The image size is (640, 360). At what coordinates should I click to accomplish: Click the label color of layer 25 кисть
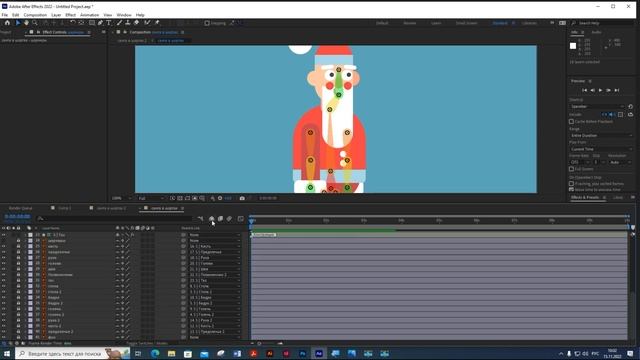[30, 247]
